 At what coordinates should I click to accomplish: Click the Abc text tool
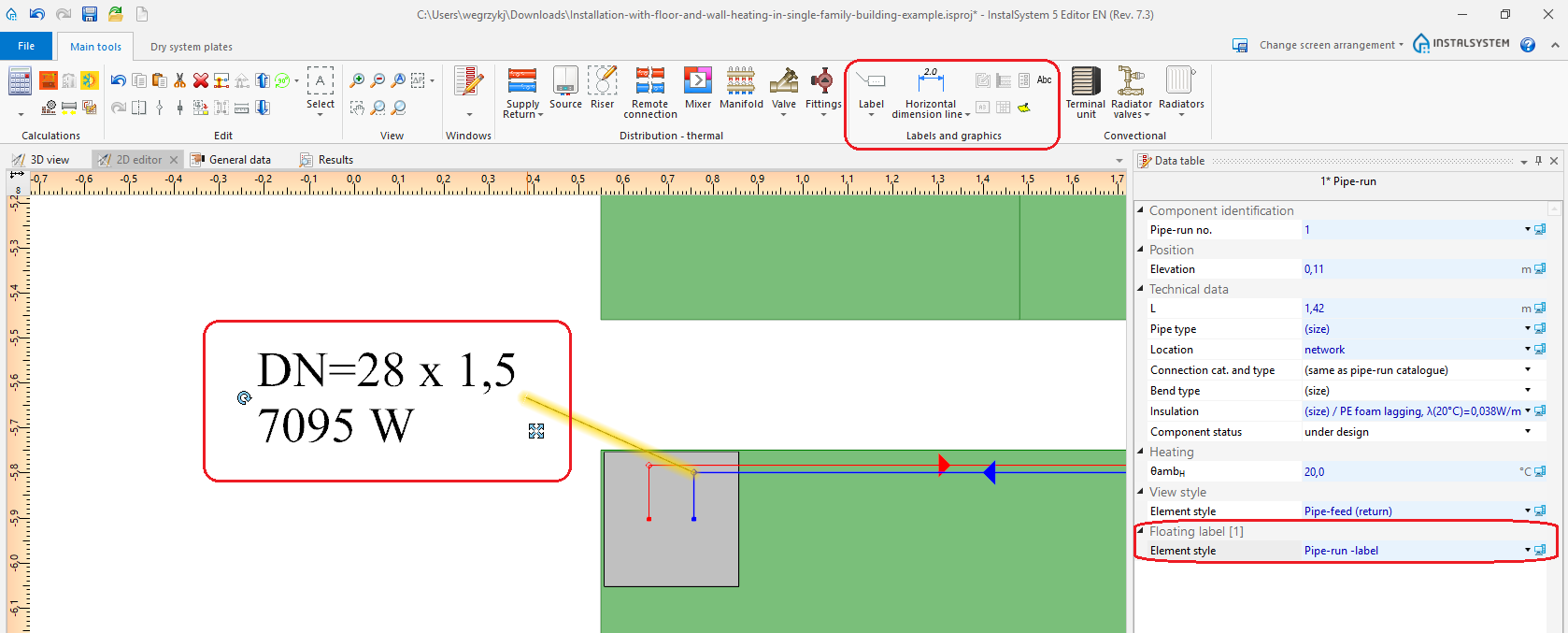pyautogui.click(x=1045, y=80)
